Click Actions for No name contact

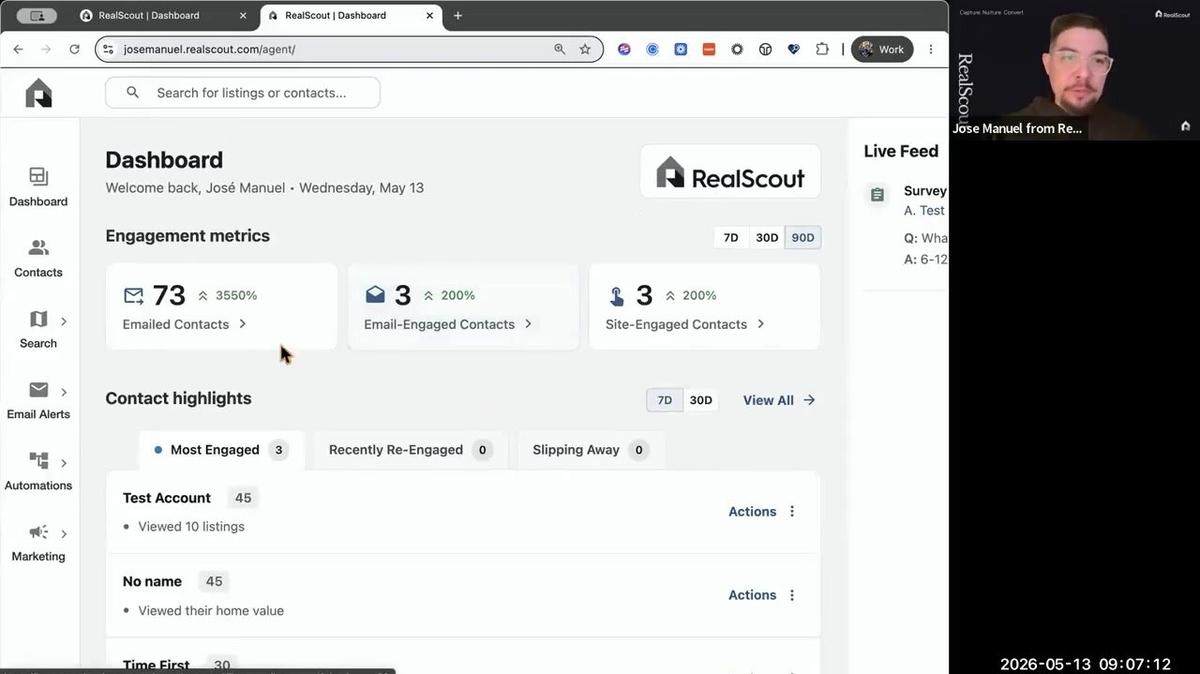pyautogui.click(x=752, y=595)
